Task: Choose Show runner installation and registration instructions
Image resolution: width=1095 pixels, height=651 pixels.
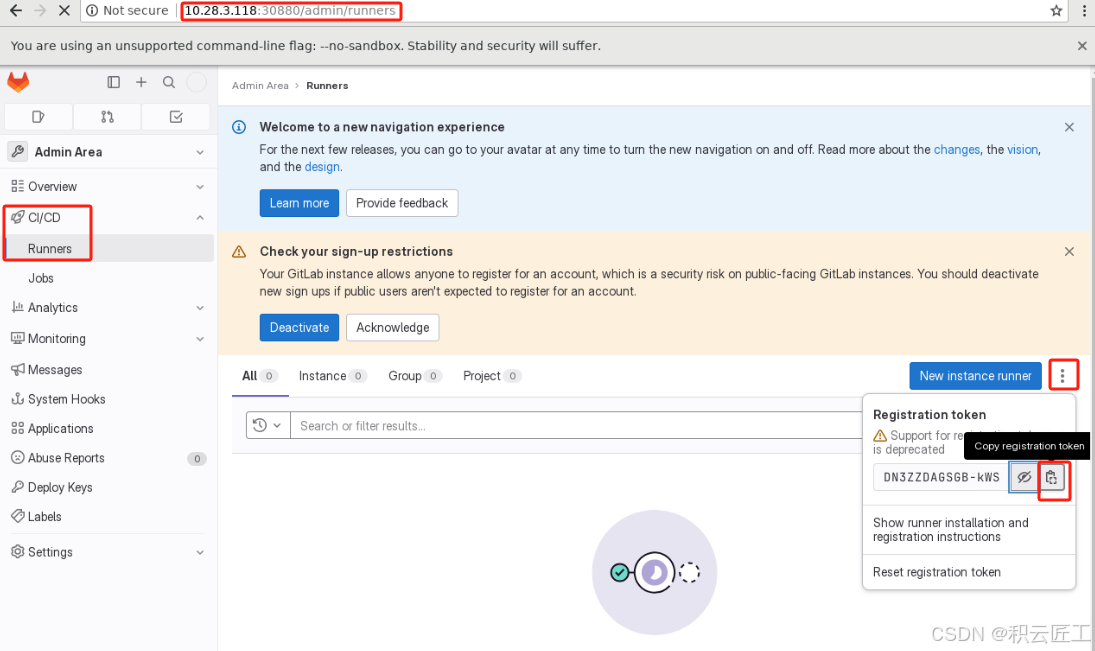Action: pos(969,529)
